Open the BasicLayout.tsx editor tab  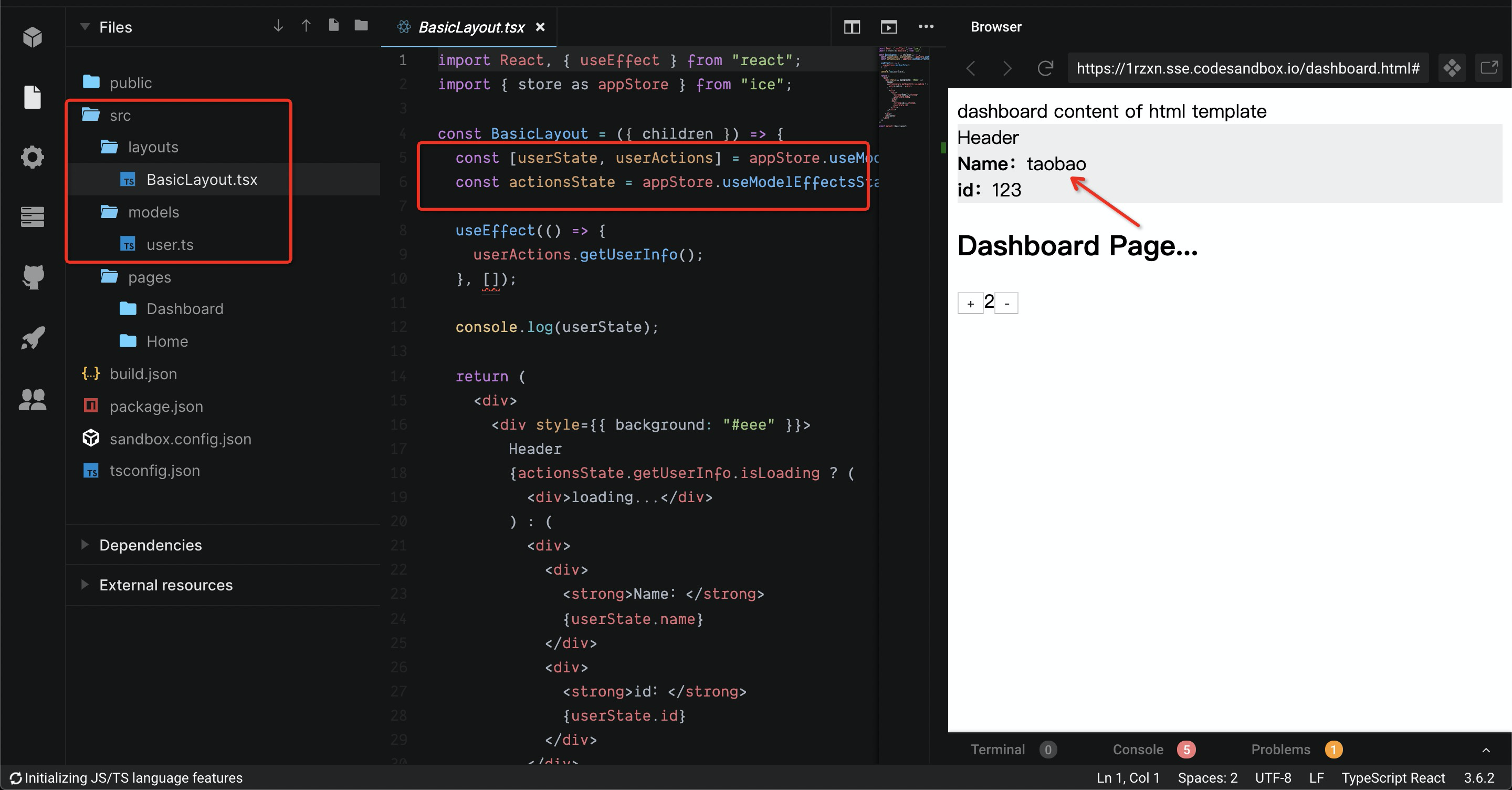pos(469,26)
